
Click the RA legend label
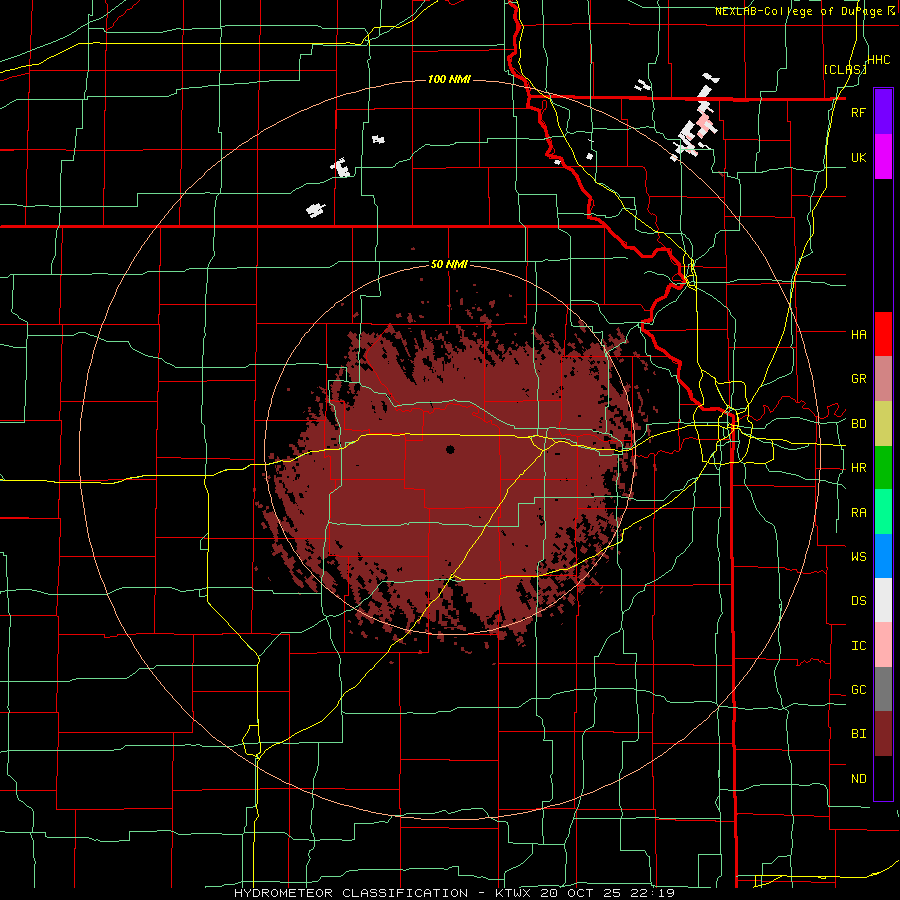click(x=858, y=513)
